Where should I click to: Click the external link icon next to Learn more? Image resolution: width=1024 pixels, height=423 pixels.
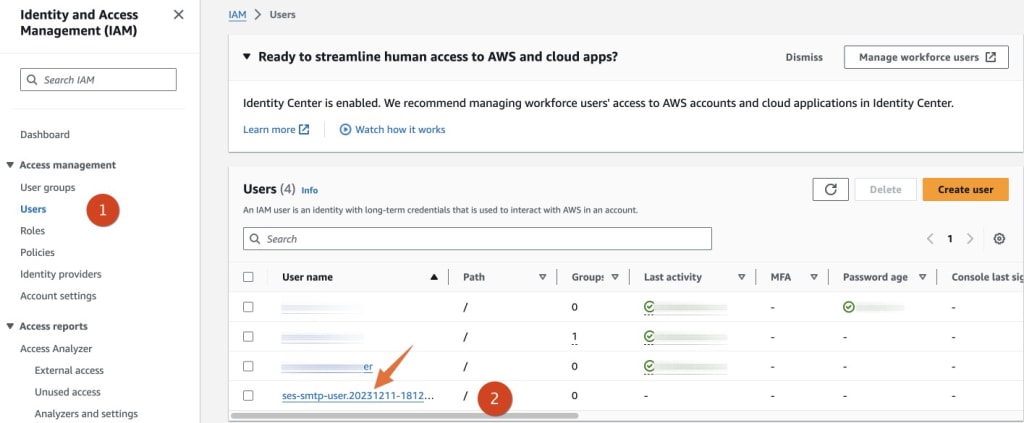click(304, 129)
